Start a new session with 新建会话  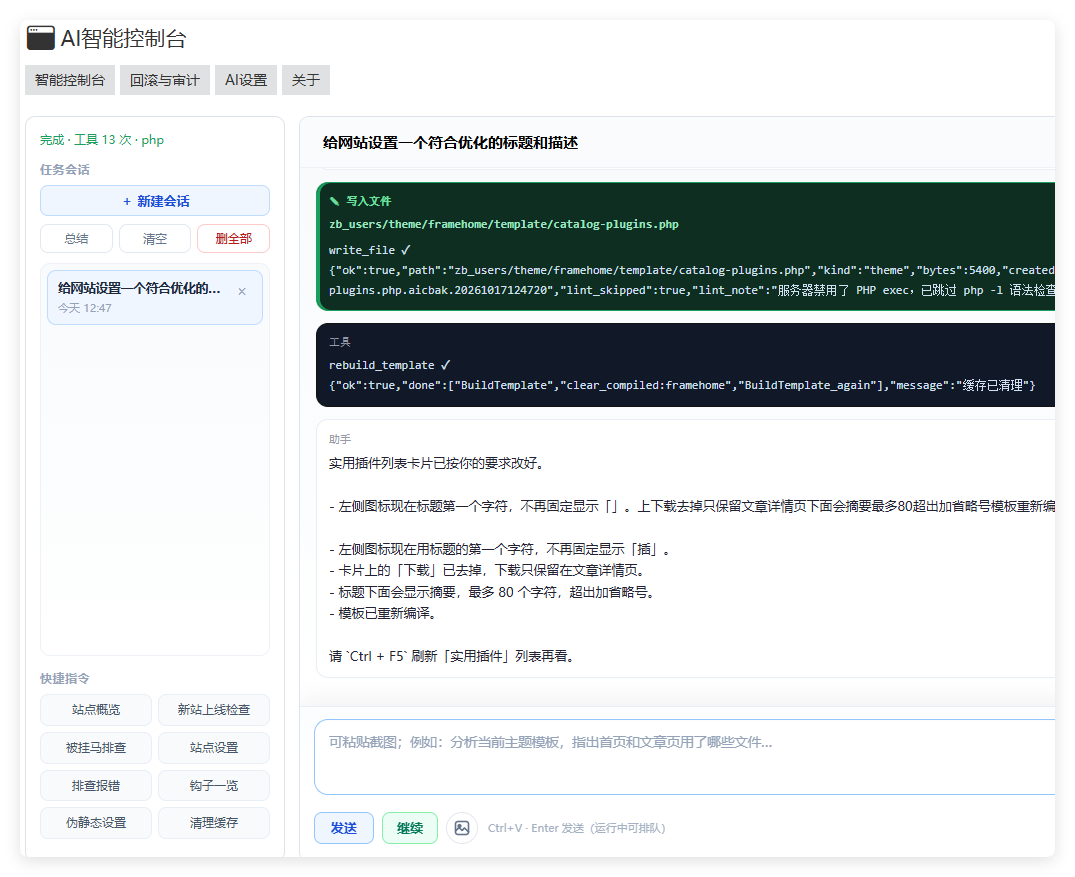[x=155, y=201]
